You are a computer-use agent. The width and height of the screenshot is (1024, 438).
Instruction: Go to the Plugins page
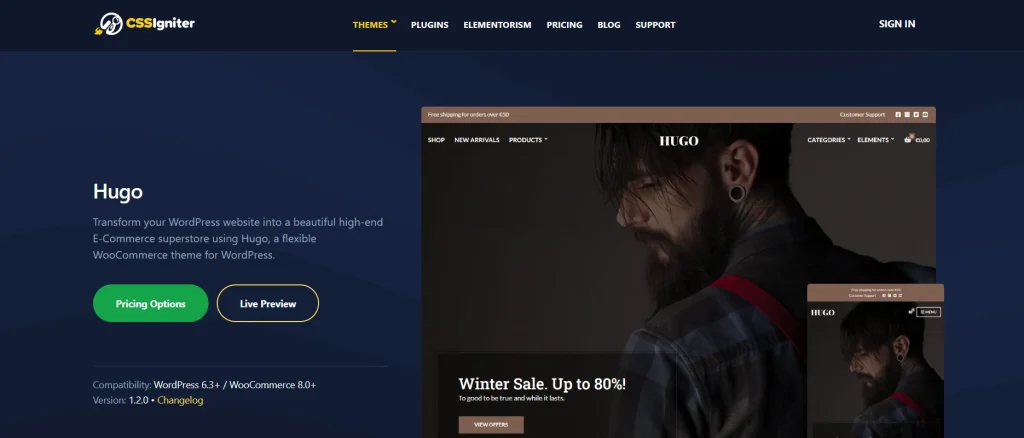(430, 25)
